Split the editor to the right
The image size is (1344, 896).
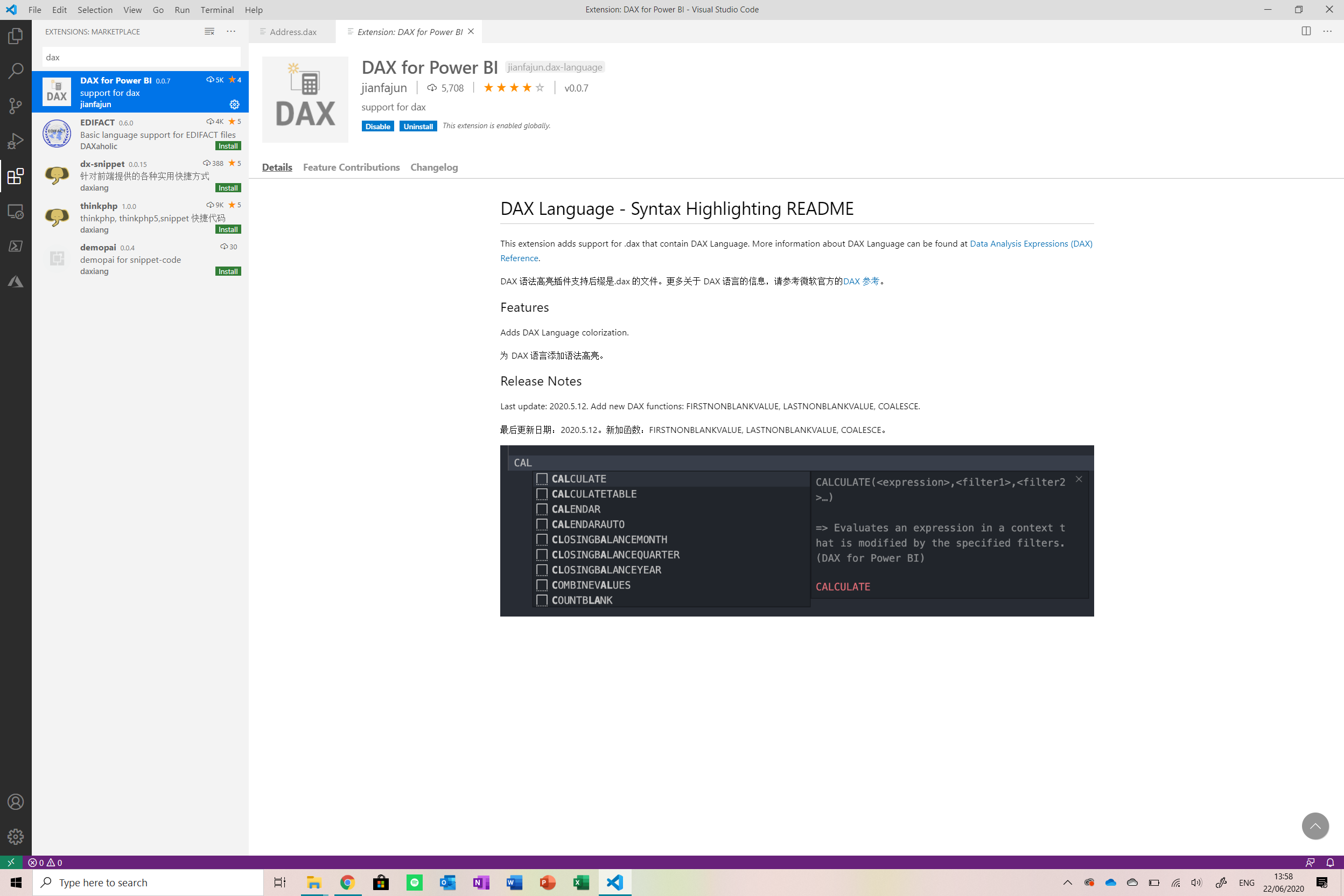1306,31
